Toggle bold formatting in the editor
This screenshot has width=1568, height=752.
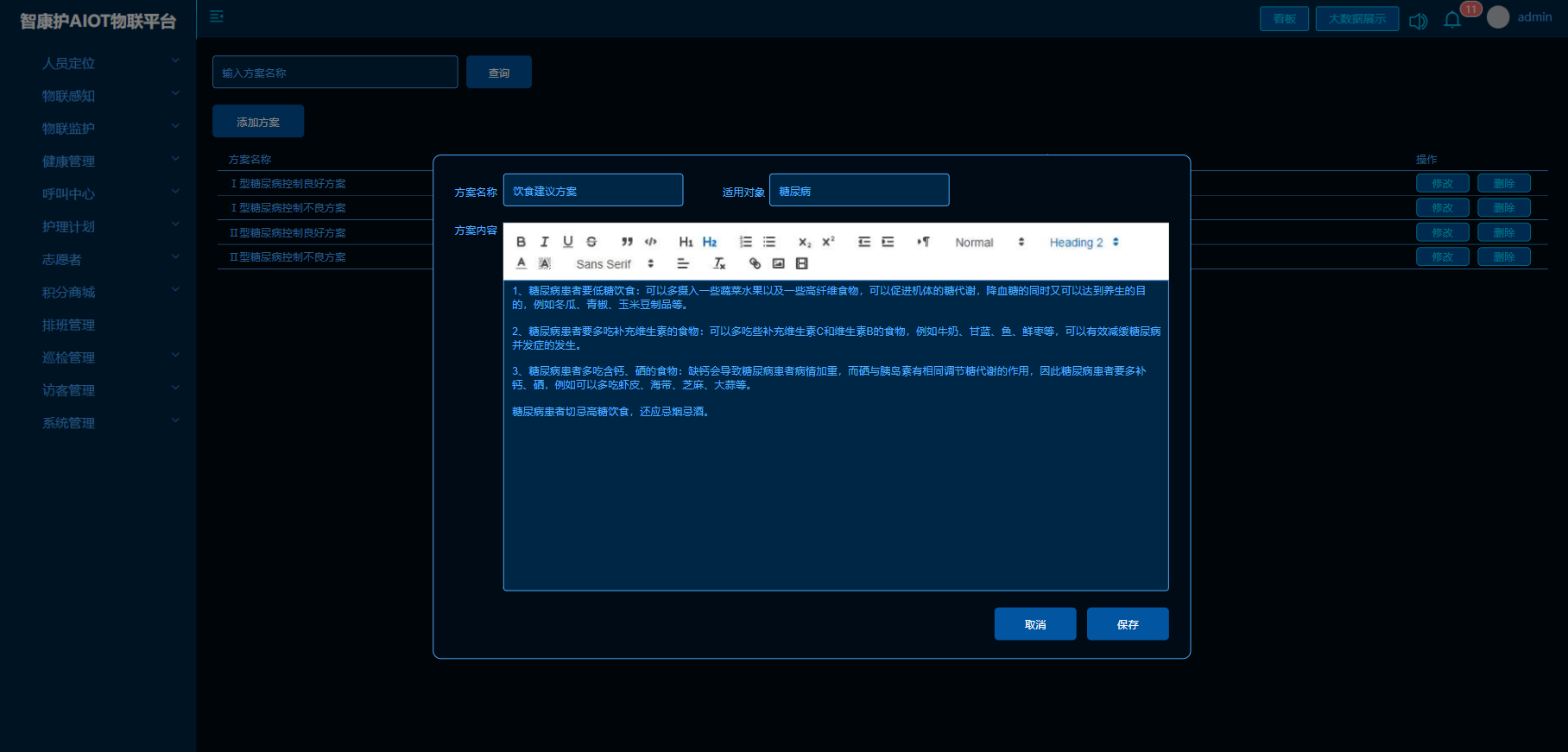521,242
